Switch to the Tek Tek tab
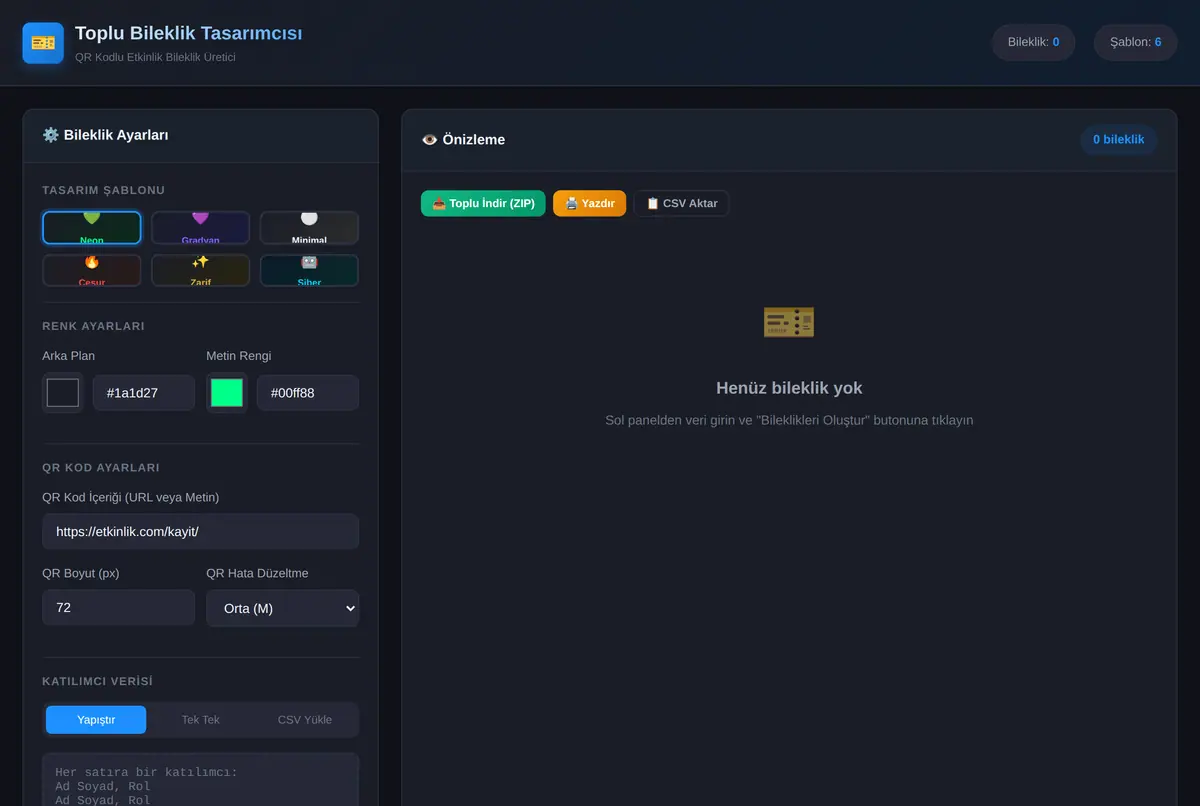This screenshot has height=806, width=1200. click(x=201, y=720)
